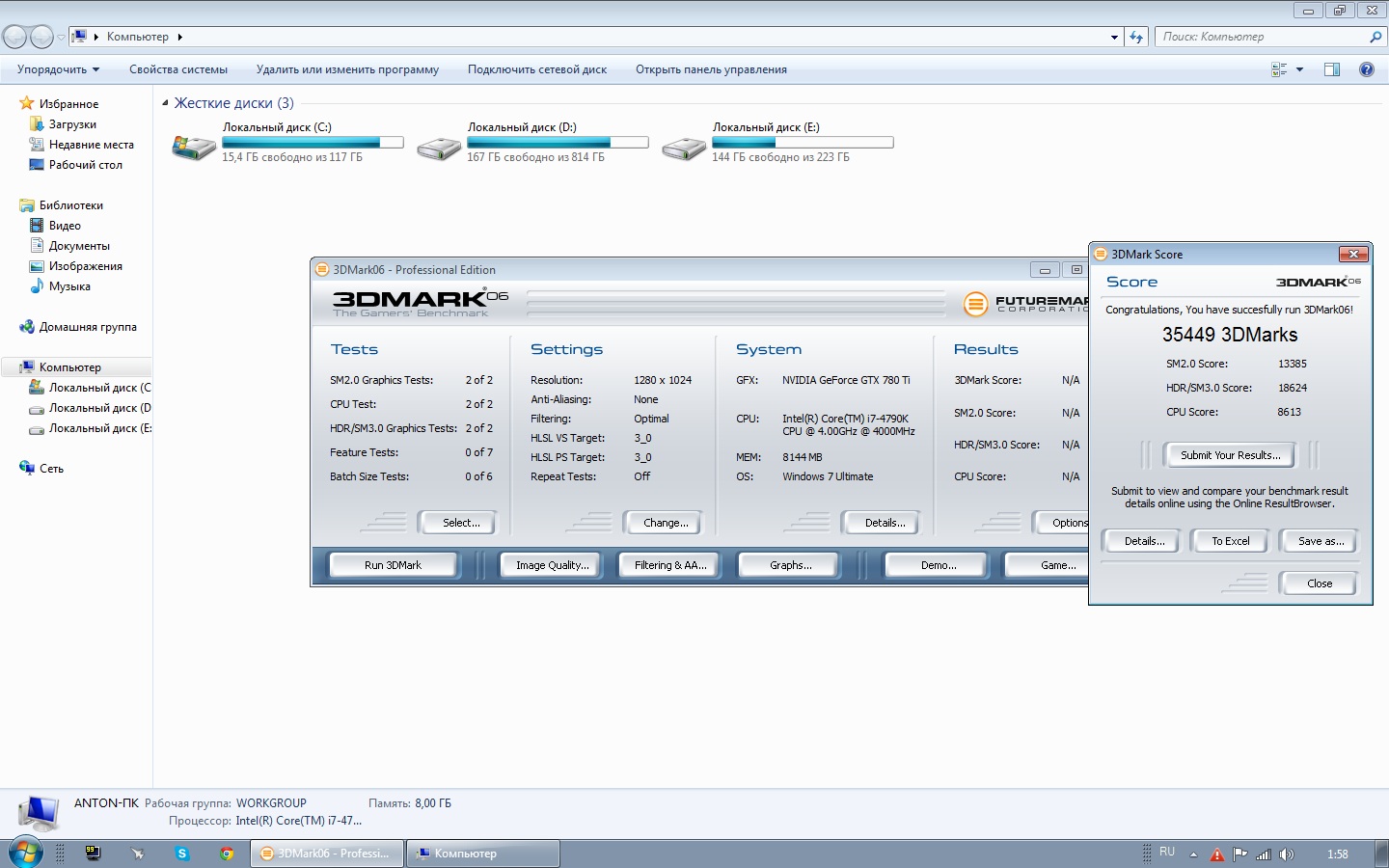This screenshot has width=1389, height=868.
Task: Click the Submit Your Results button
Action: 1230,455
